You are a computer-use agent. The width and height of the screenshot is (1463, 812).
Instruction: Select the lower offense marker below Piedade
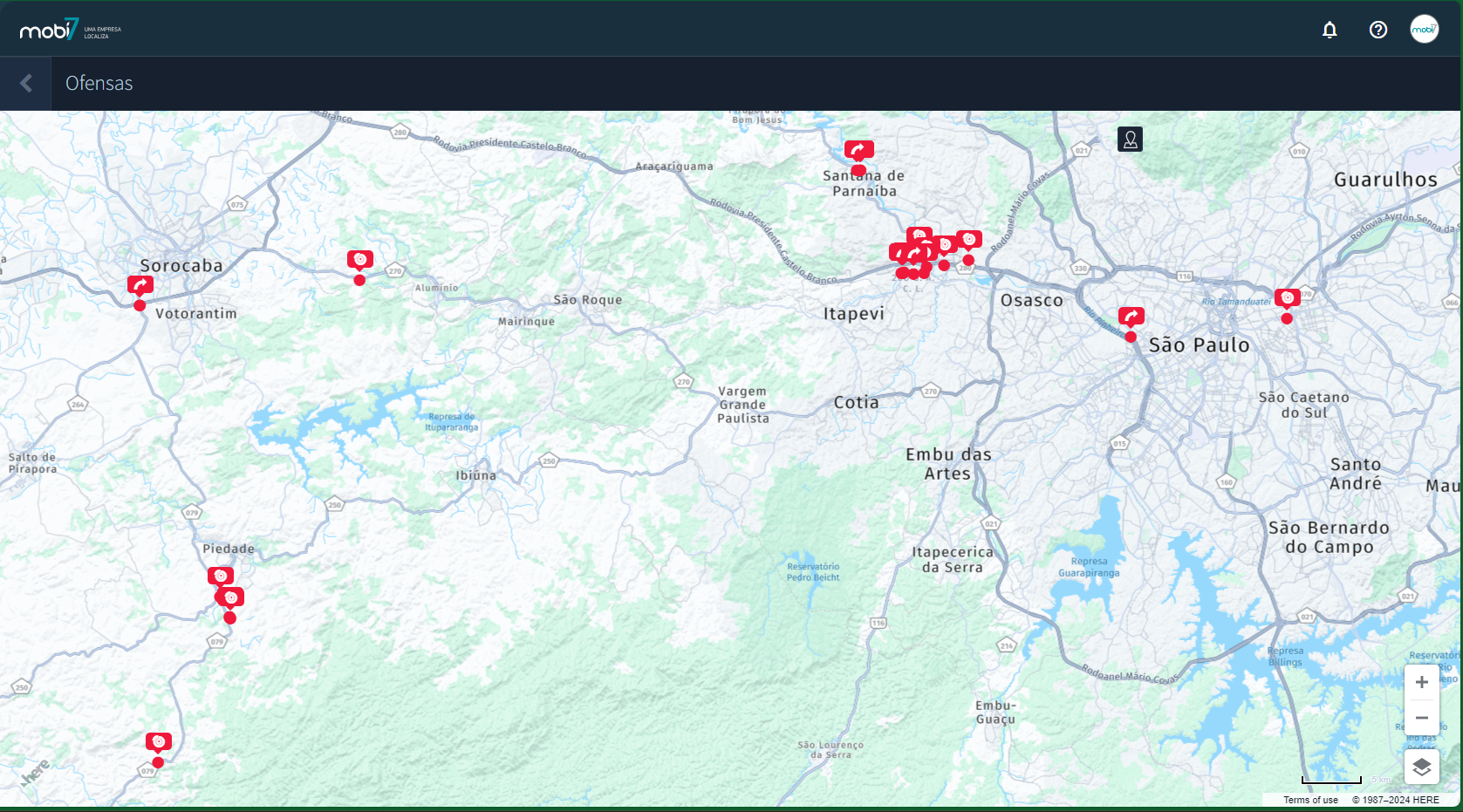(232, 598)
